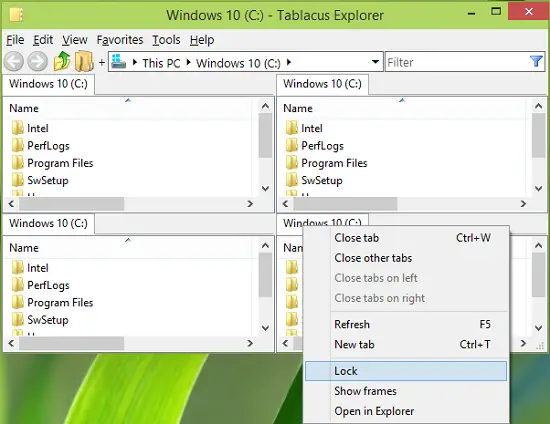550x424 pixels.
Task: Open the address bar history dropdown
Action: click(x=375, y=62)
